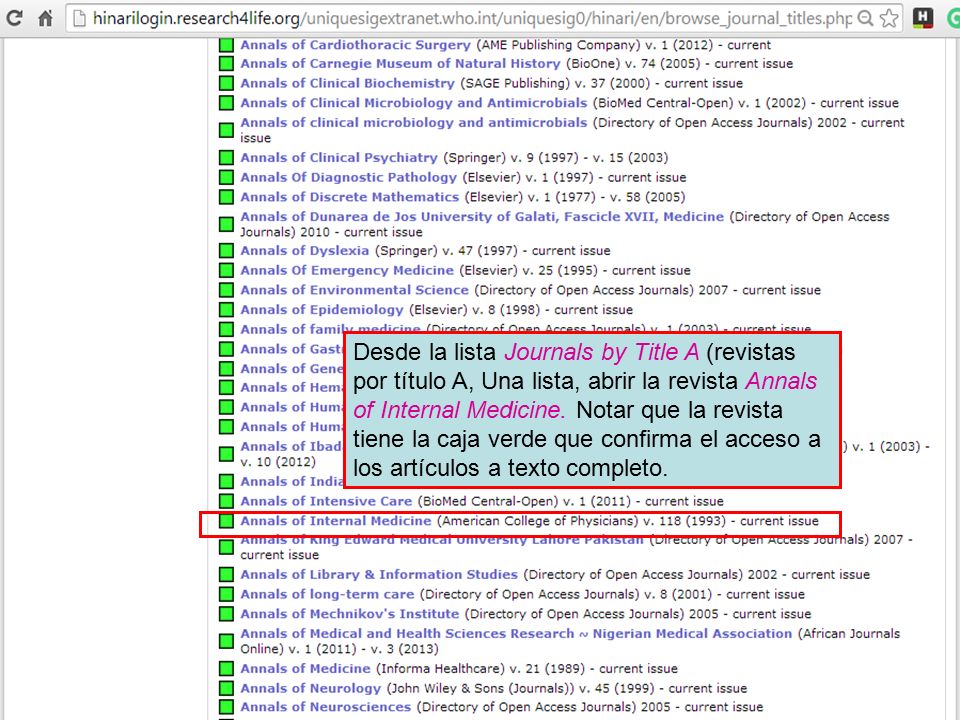Reload the page with the refresh icon

tap(14, 18)
